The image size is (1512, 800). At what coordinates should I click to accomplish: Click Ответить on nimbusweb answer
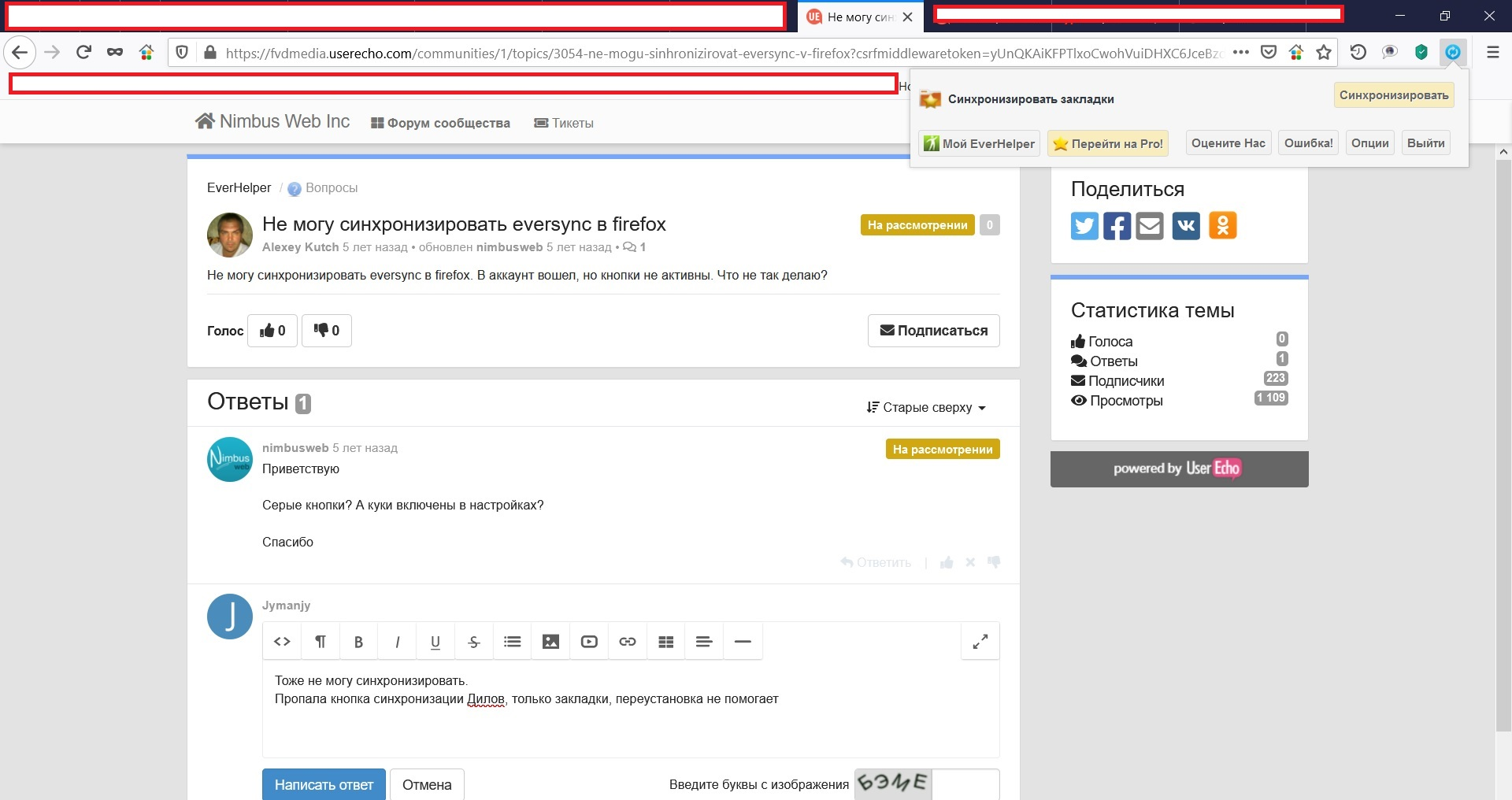click(876, 562)
